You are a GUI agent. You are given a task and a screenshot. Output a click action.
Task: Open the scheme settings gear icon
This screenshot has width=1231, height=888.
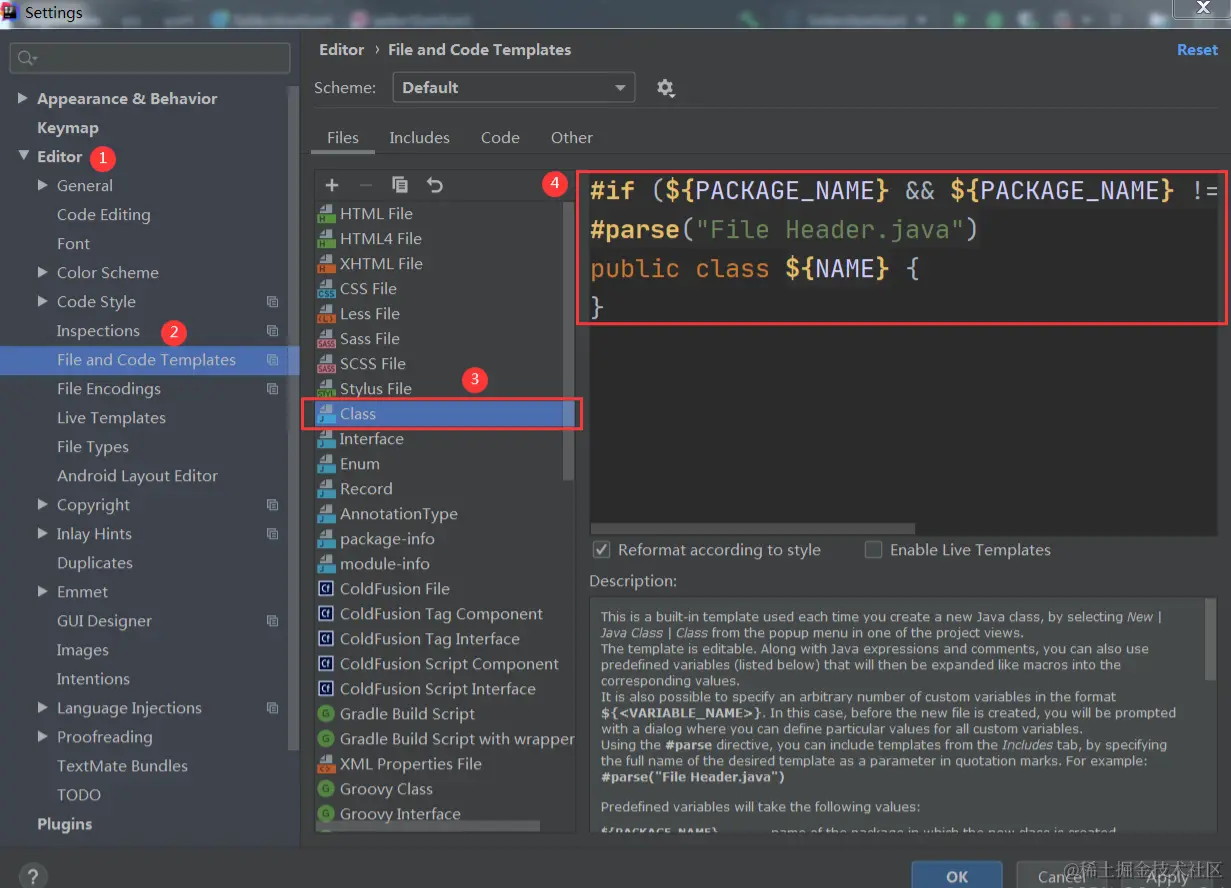[665, 88]
